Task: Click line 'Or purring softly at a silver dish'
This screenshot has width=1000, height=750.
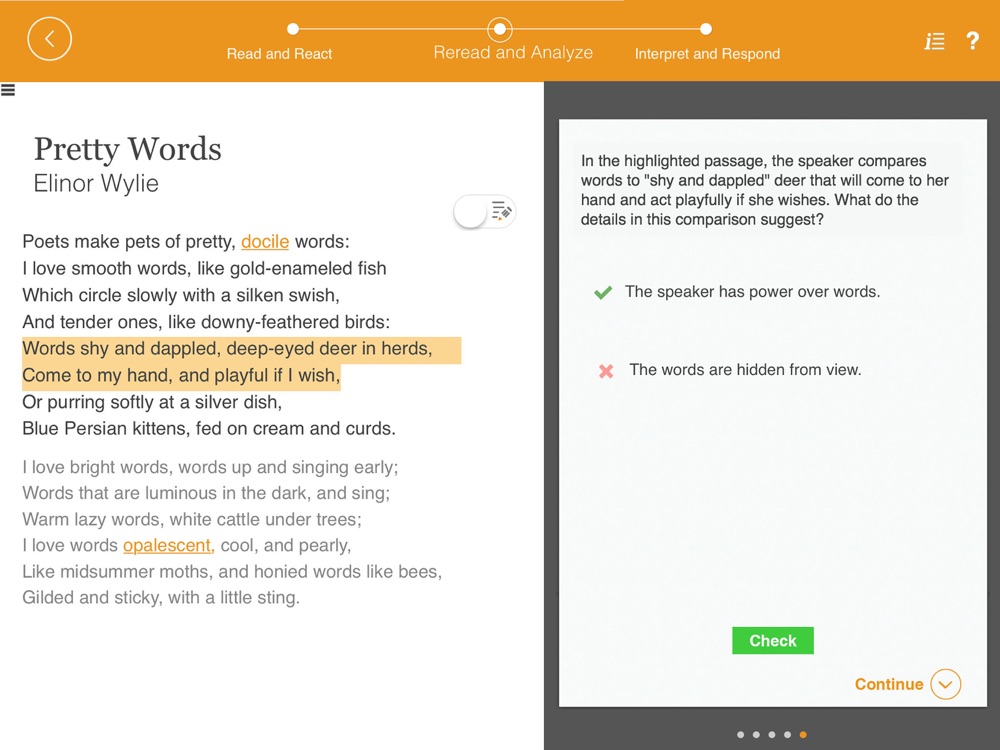Action: coord(152,402)
